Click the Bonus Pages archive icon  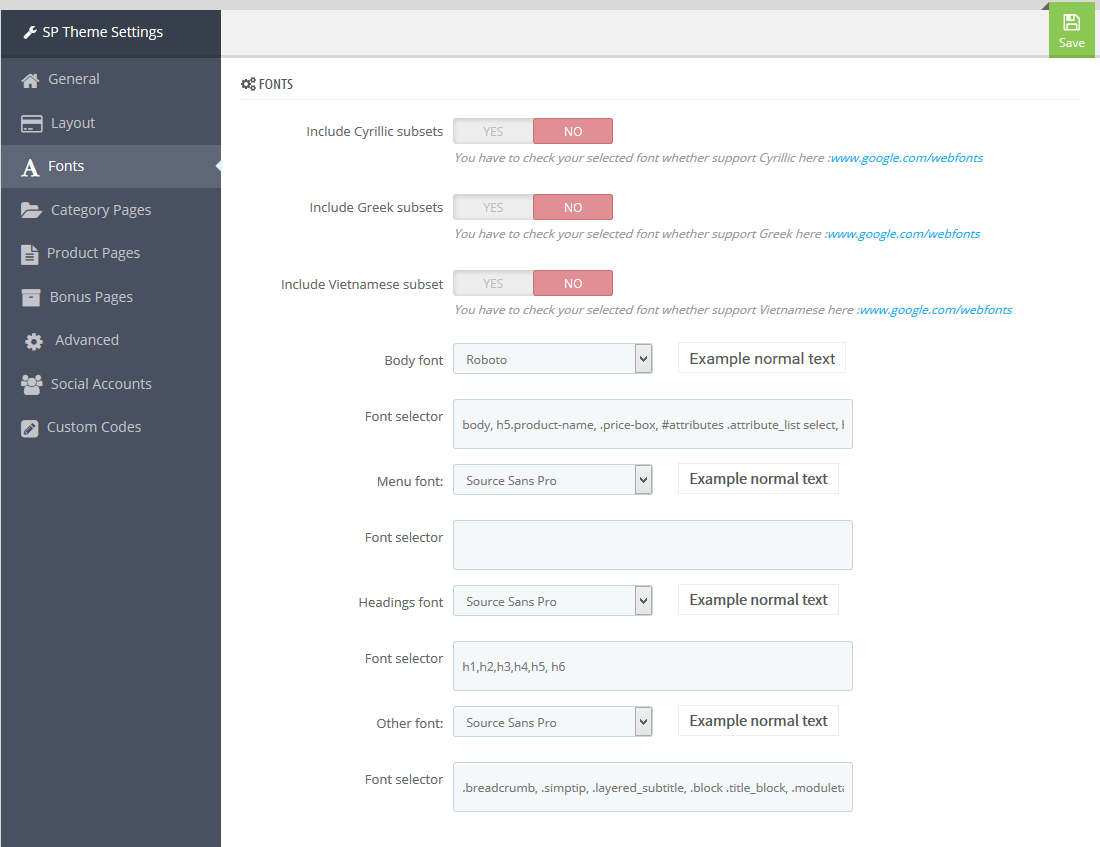point(32,297)
